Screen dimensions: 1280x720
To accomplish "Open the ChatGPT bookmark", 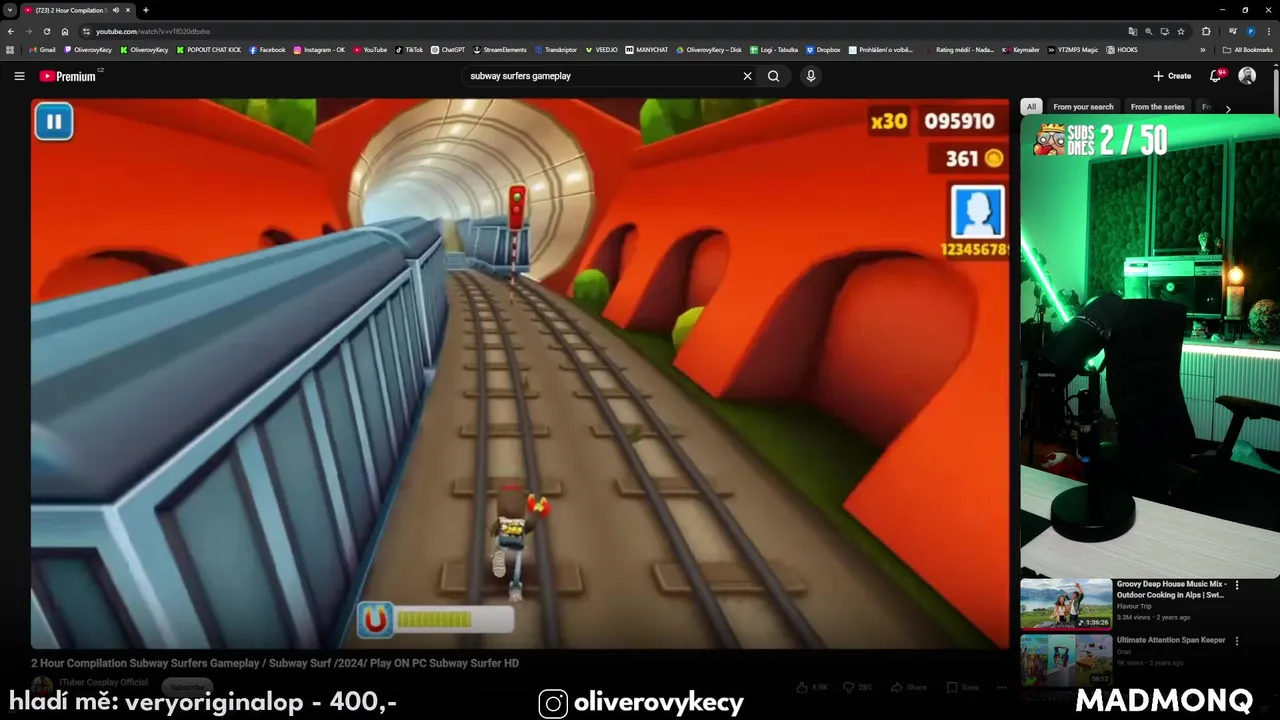I will tap(448, 50).
